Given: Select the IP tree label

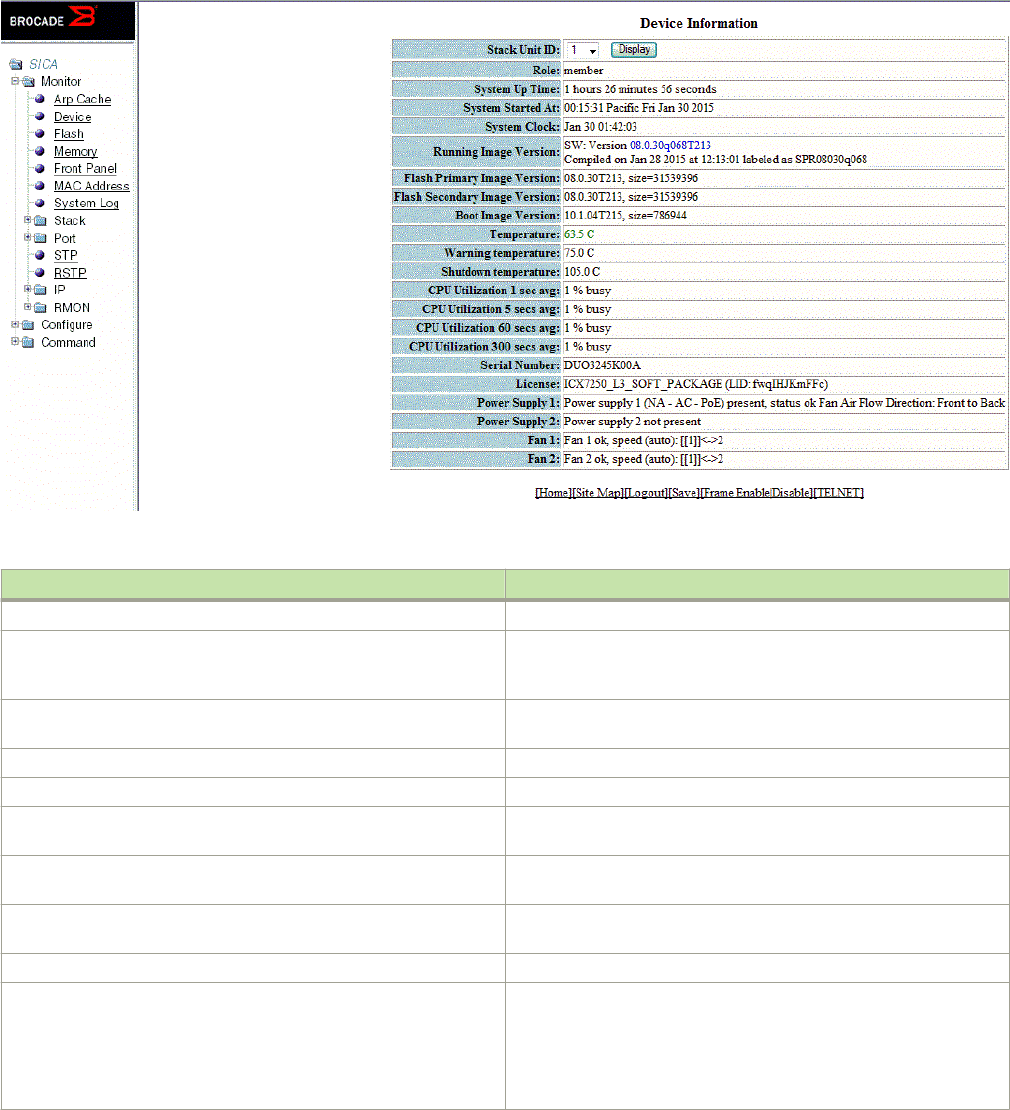Looking at the screenshot, I should pyautogui.click(x=59, y=290).
